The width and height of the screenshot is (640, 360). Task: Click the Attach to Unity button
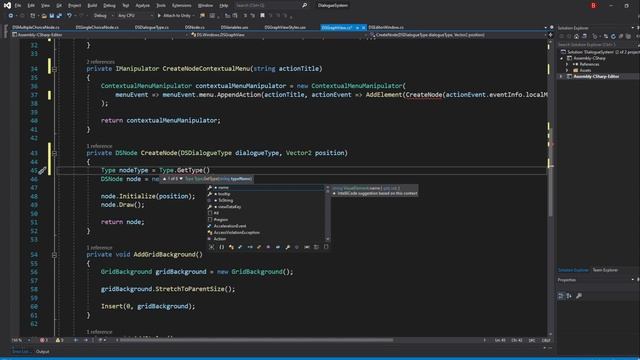point(176,16)
